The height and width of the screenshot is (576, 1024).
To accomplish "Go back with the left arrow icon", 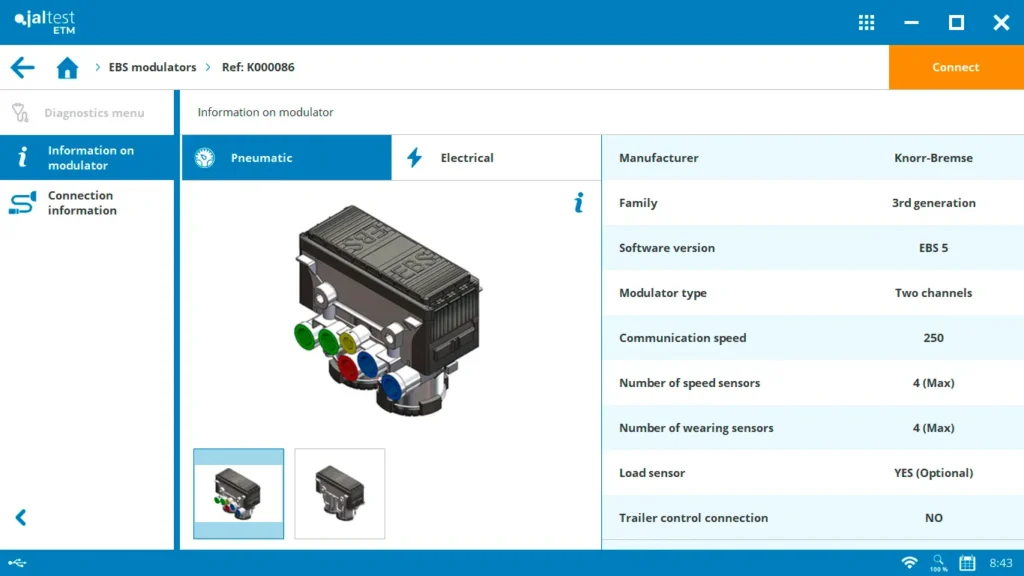I will coord(22,67).
